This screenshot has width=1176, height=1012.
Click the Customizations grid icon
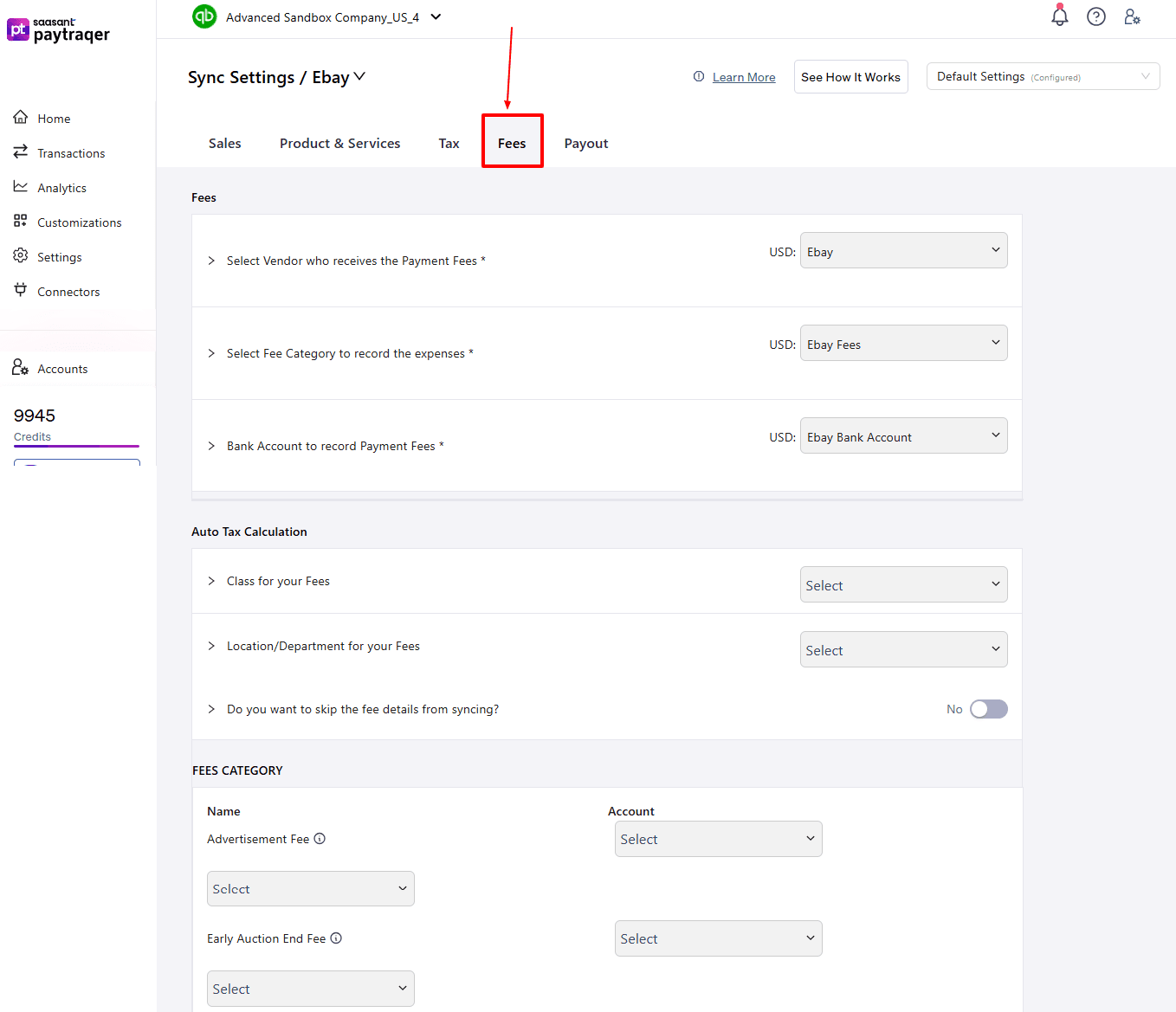21,221
